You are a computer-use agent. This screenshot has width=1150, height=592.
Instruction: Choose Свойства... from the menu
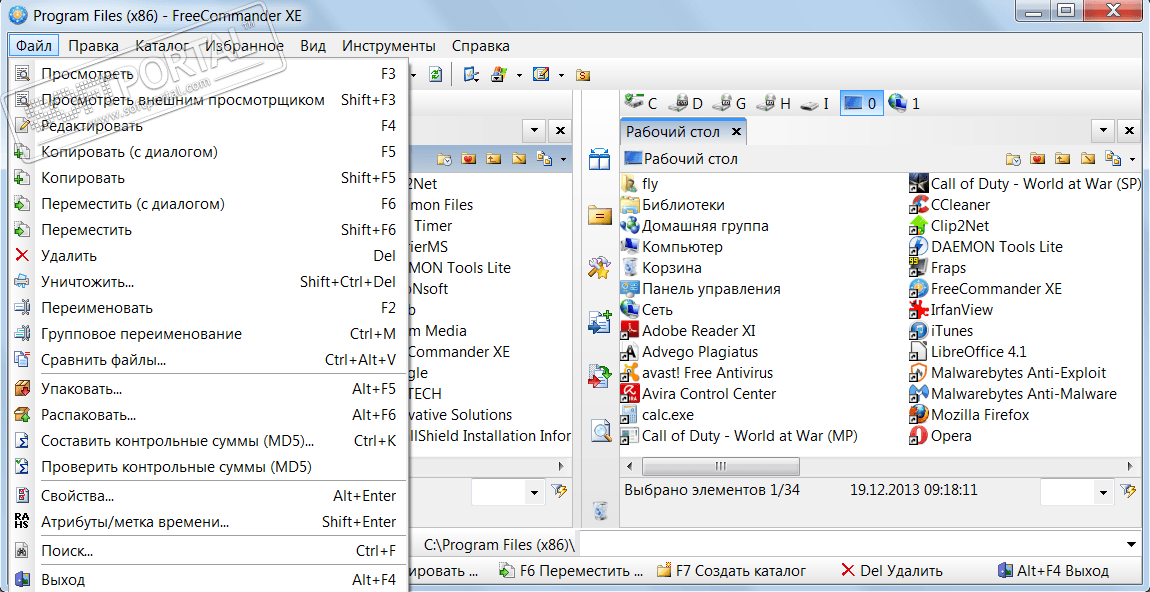(206, 496)
